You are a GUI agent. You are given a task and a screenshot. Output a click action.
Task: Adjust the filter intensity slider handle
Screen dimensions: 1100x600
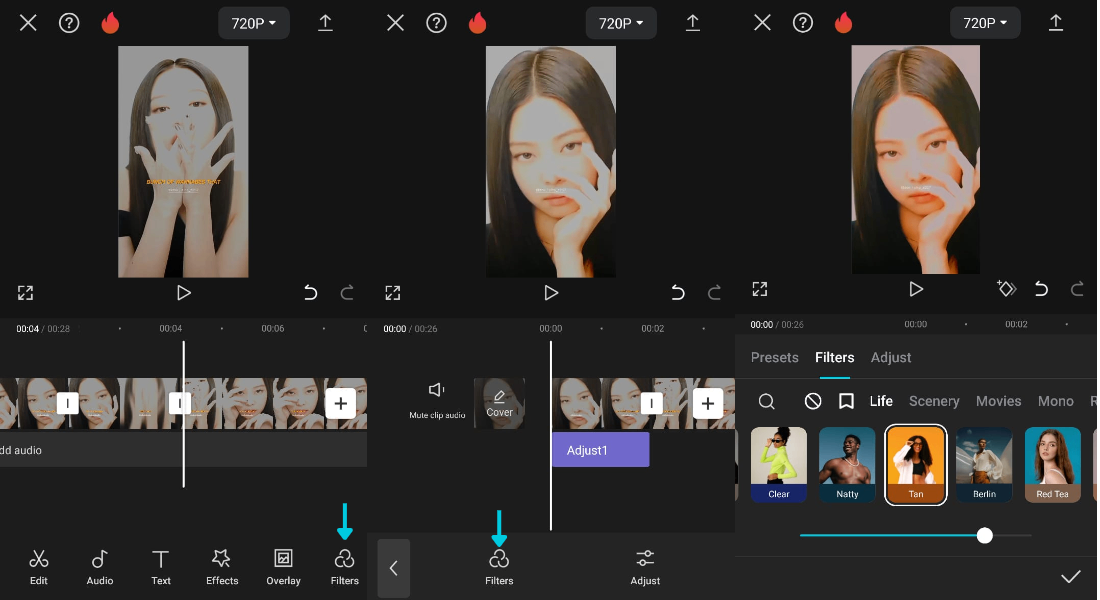(x=985, y=535)
